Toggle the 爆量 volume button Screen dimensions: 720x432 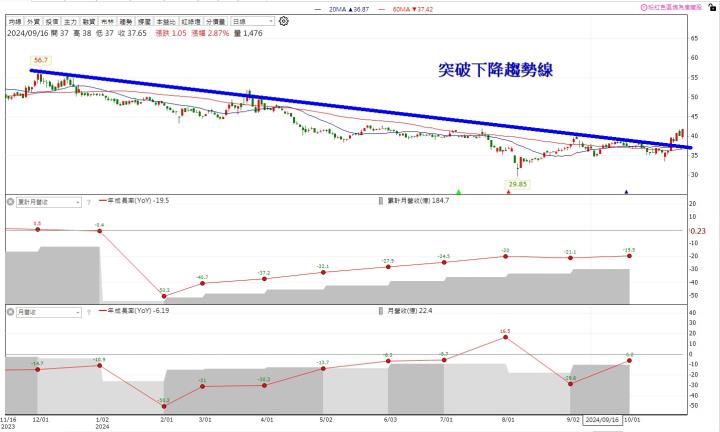pyautogui.click(x=144, y=22)
